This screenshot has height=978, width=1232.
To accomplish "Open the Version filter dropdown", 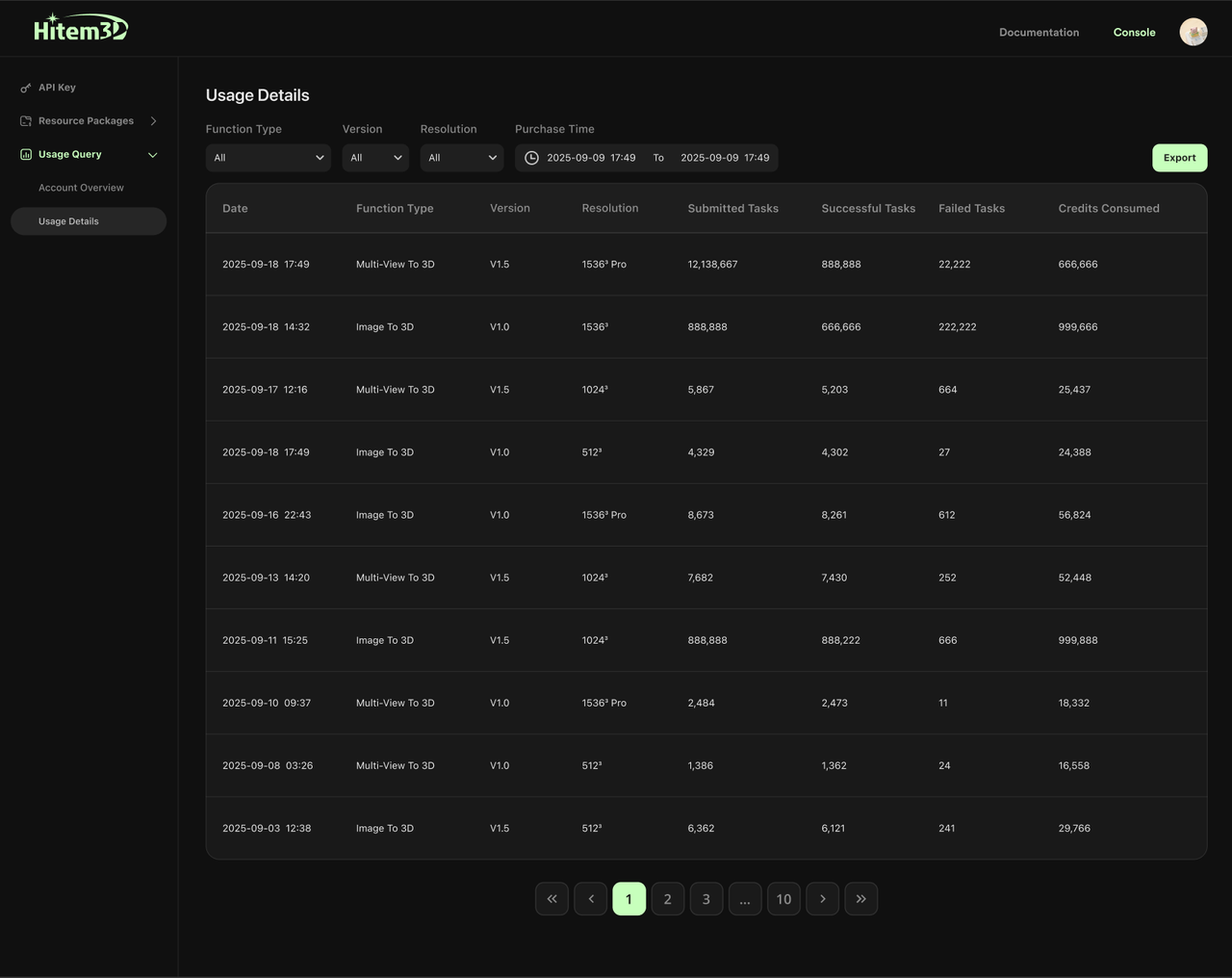I will coord(375,158).
